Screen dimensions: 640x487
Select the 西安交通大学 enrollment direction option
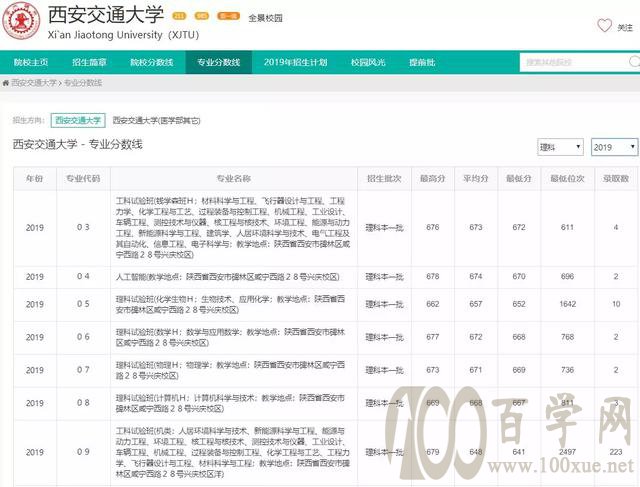78,120
